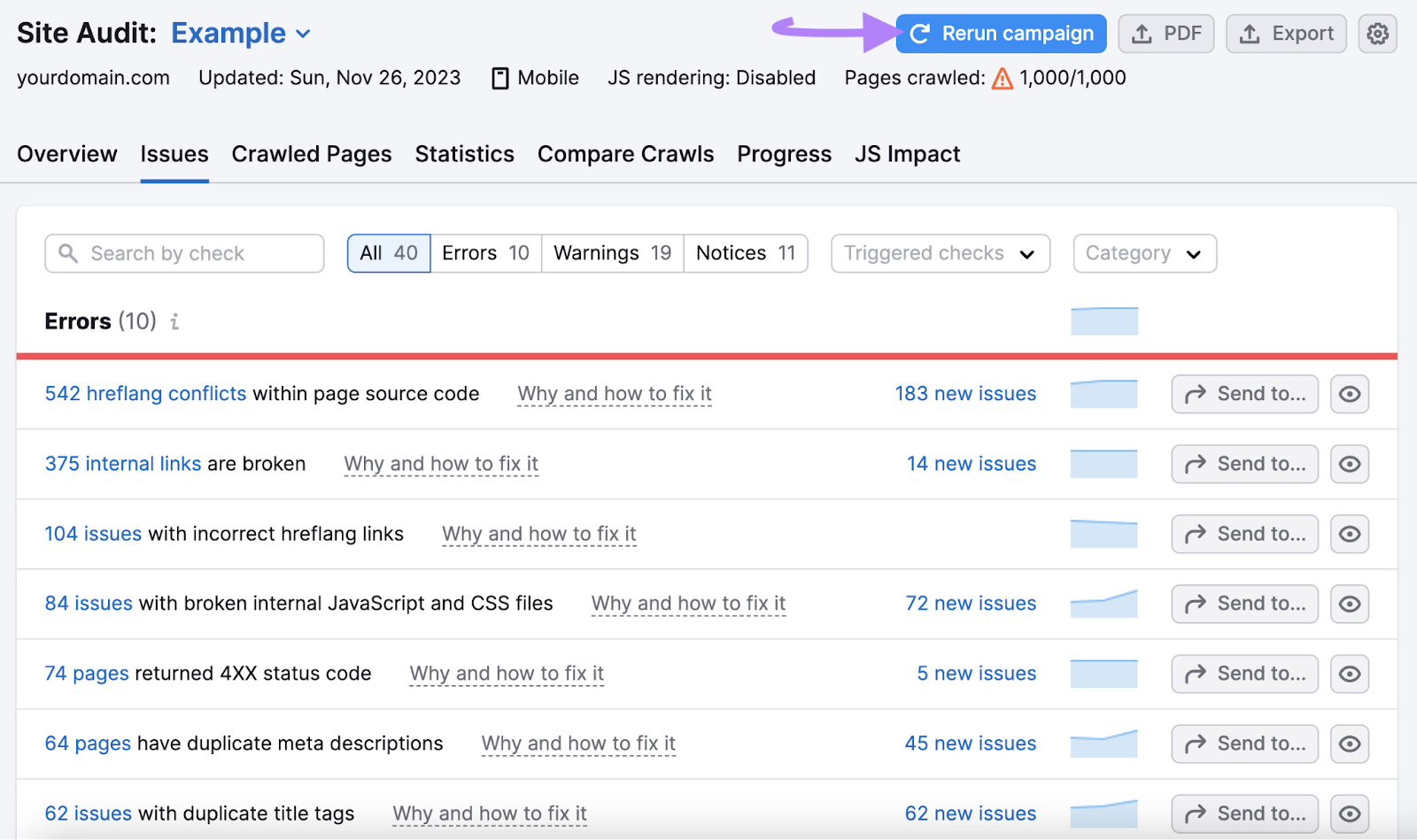Select the All 40 filter
Image resolution: width=1417 pixels, height=840 pixels.
click(389, 253)
